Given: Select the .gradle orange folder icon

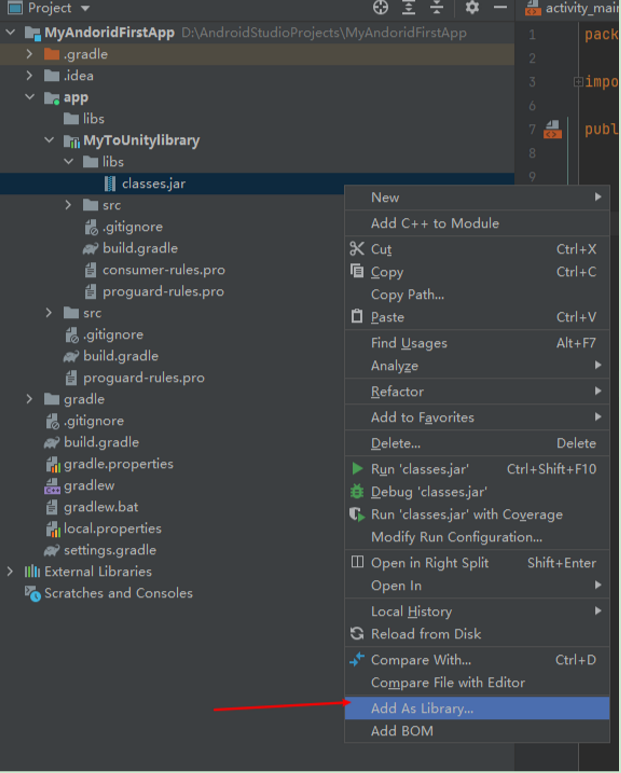Looking at the screenshot, I should [x=52, y=54].
